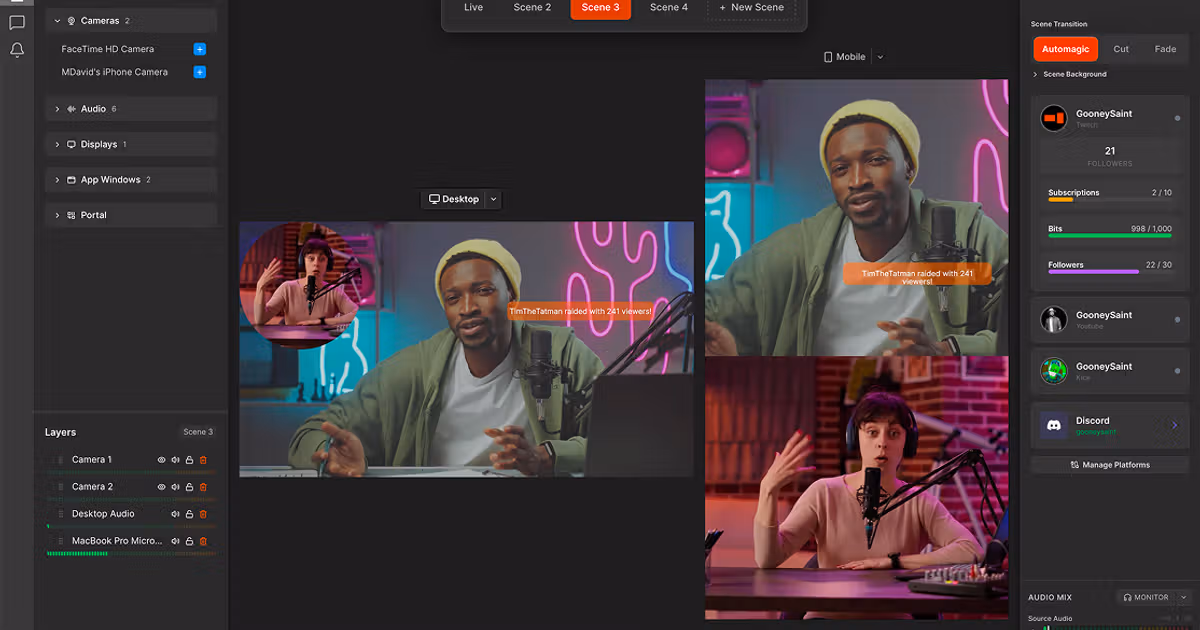The width and height of the screenshot is (1200, 630).
Task: Open the Desktop preview dropdown arrow
Action: point(493,200)
